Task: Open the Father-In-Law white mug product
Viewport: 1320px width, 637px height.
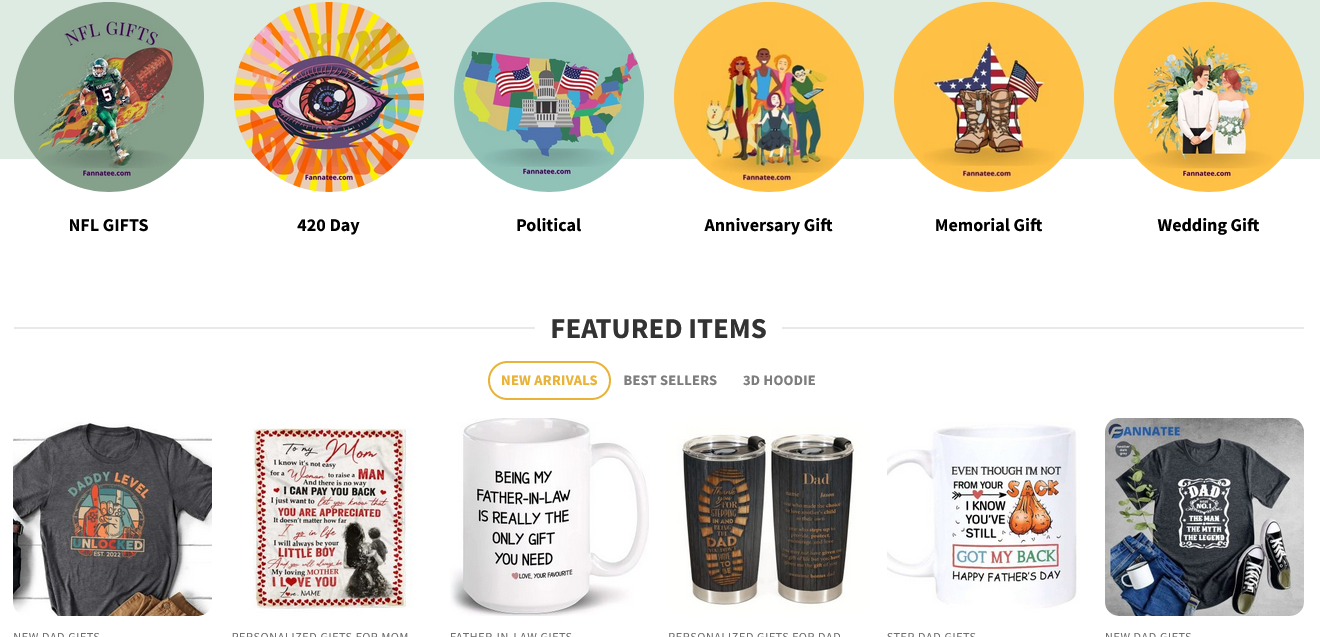Action: (549, 517)
